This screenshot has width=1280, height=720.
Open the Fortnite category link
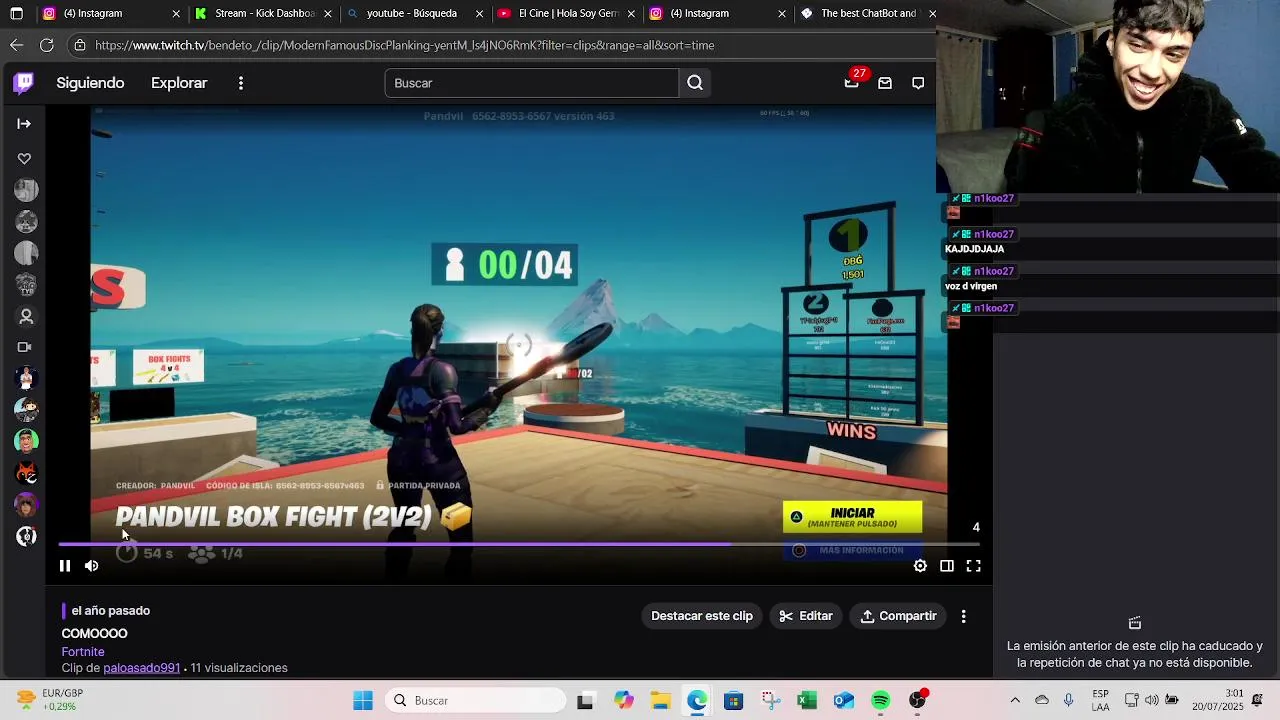[x=83, y=652]
